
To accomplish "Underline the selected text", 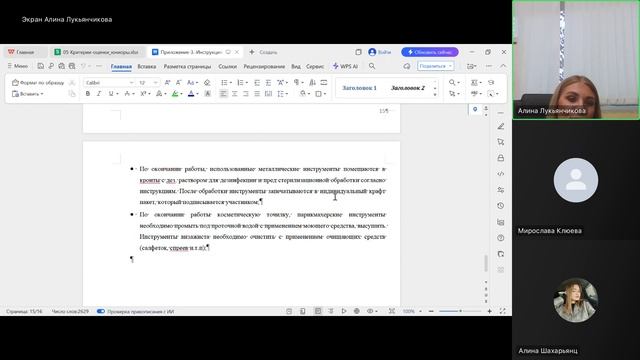I will (111, 94).
